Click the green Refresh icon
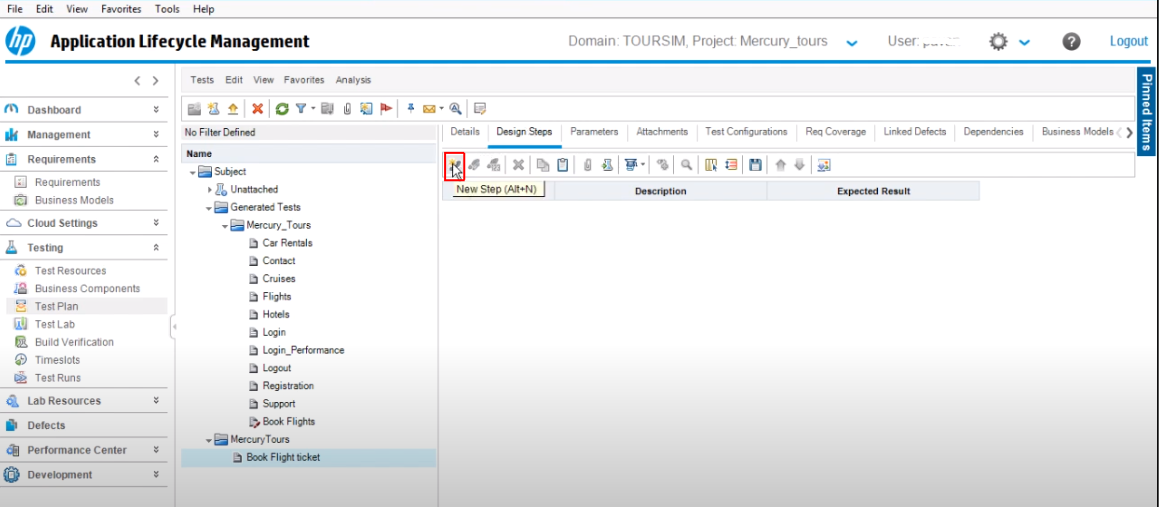Image resolution: width=1159 pixels, height=507 pixels. [282, 109]
